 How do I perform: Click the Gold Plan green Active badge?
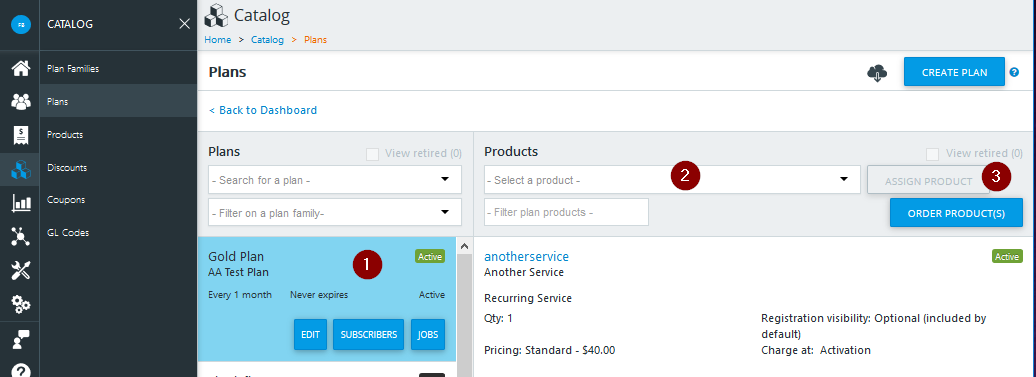[429, 256]
